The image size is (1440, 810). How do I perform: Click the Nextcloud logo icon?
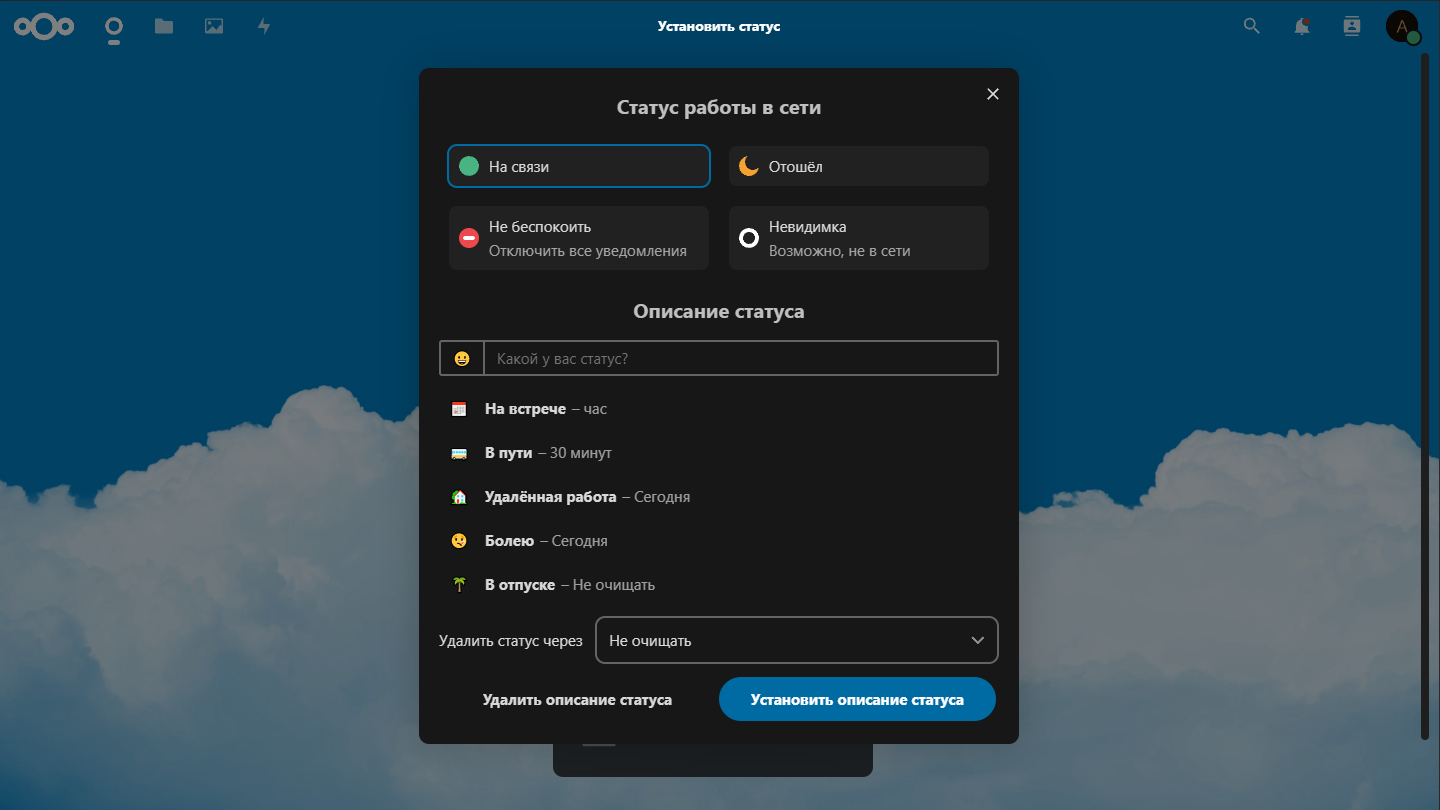pyautogui.click(x=44, y=27)
